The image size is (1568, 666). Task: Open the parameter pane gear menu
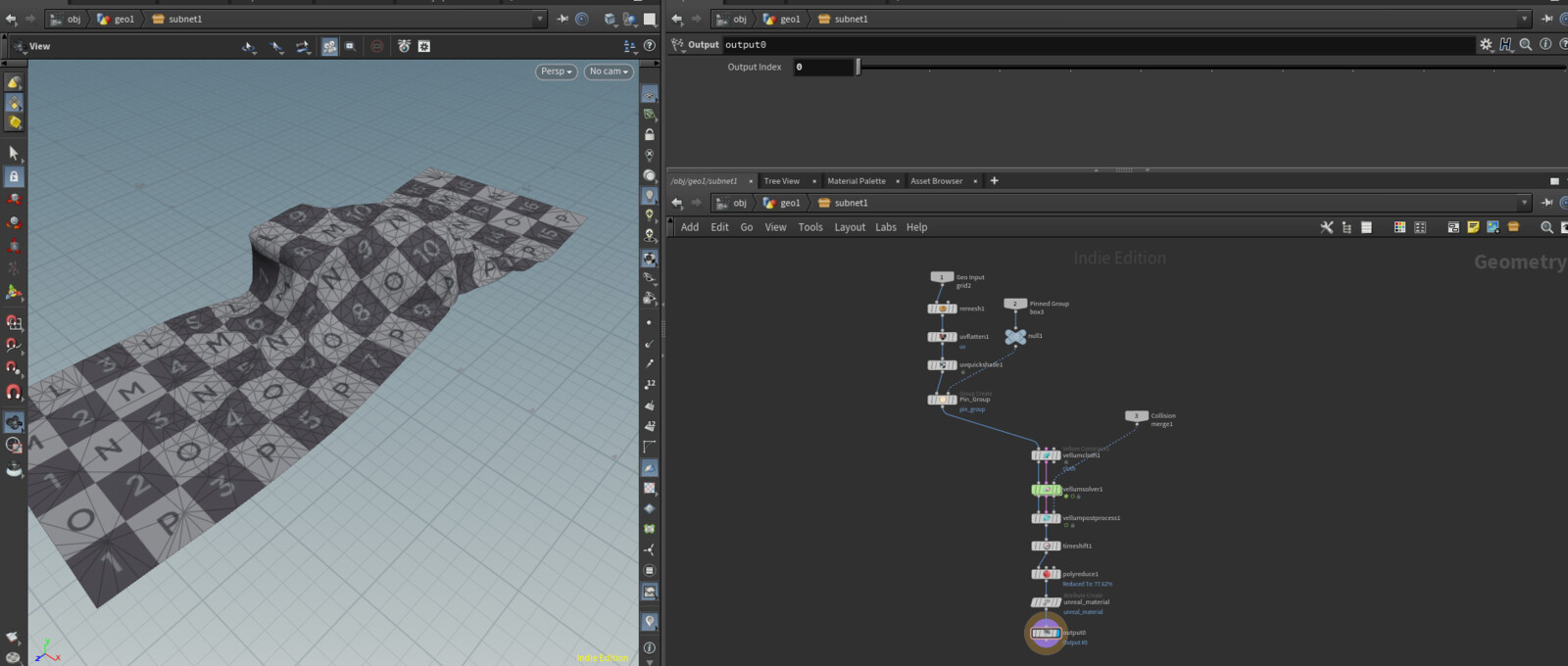tap(1487, 45)
